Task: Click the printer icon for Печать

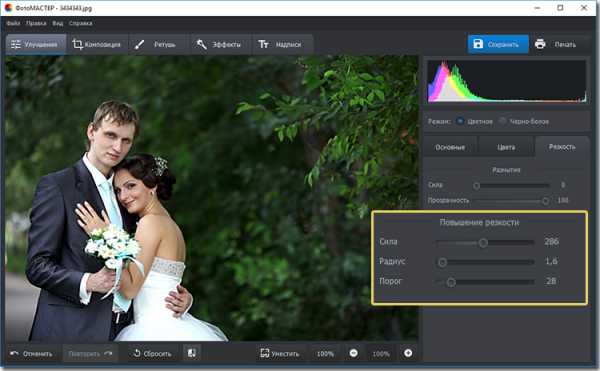Action: pyautogui.click(x=540, y=44)
